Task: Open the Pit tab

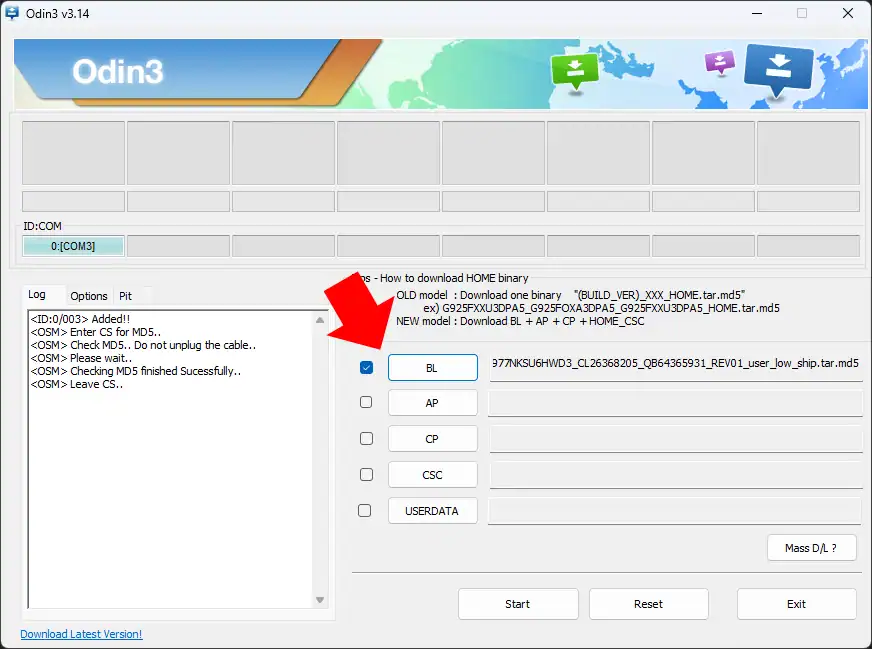Action: (125, 296)
